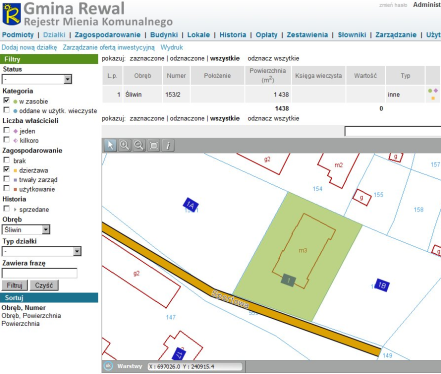Open the Budynki menu

(x=164, y=35)
